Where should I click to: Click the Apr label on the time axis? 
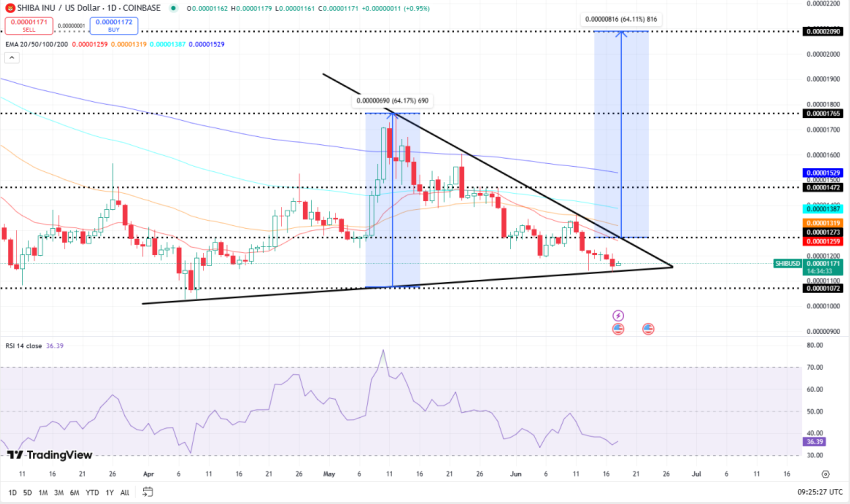[x=149, y=474]
